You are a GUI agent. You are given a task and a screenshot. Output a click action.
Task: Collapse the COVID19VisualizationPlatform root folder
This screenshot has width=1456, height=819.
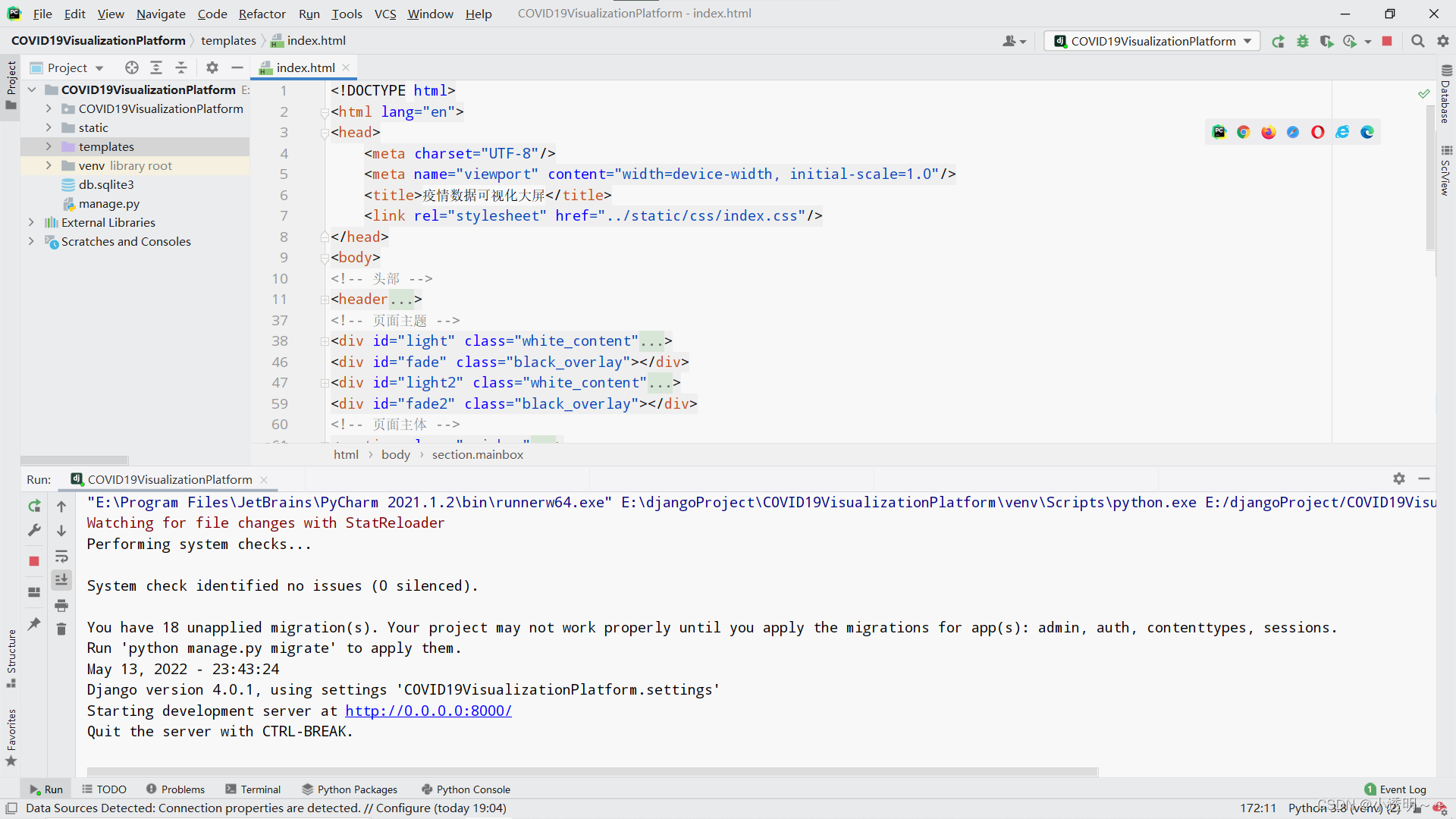click(32, 89)
